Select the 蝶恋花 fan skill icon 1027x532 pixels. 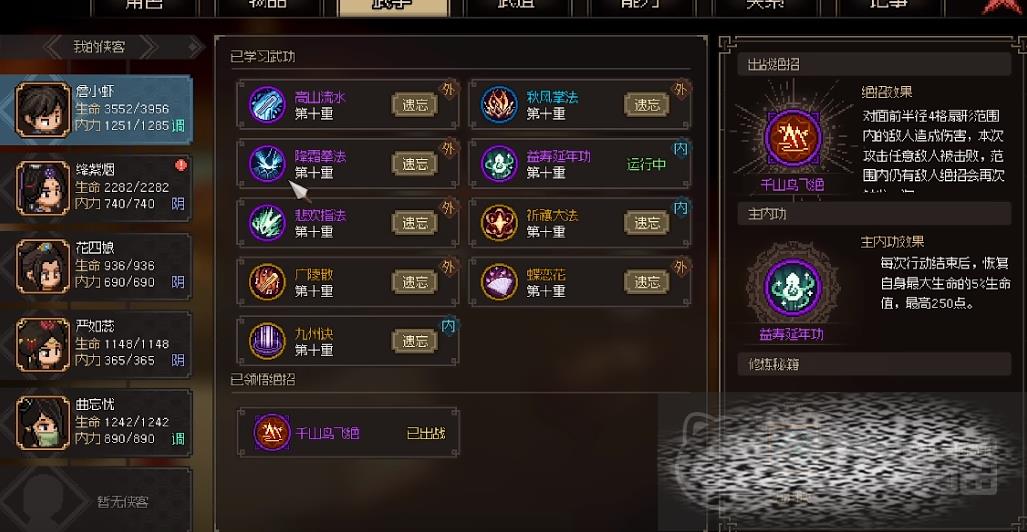[x=499, y=282]
